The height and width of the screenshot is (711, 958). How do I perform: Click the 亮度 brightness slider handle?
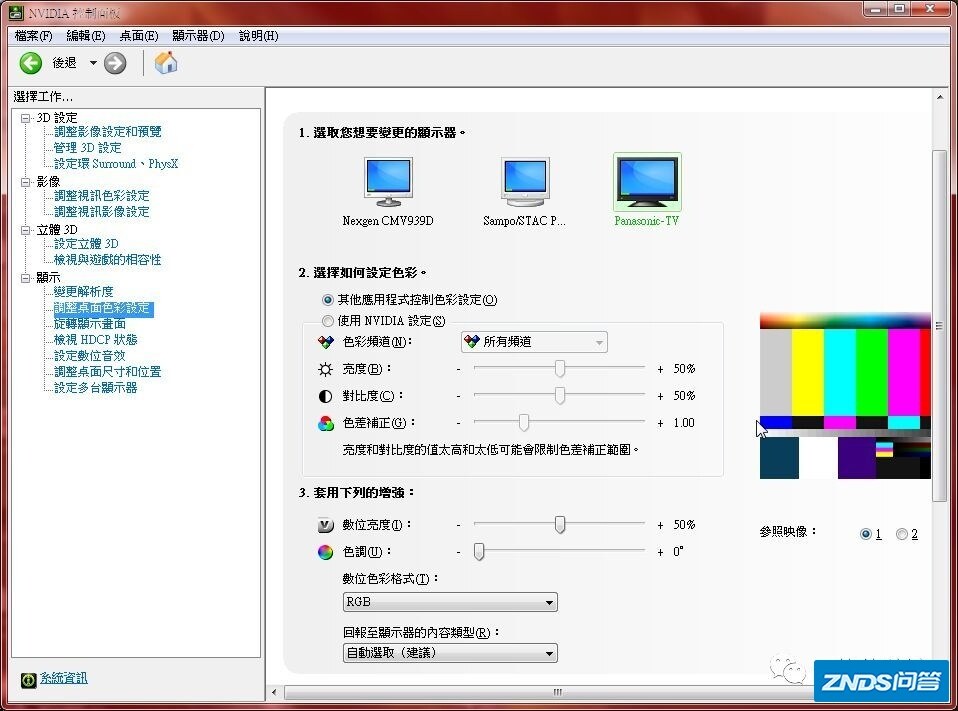pos(560,369)
